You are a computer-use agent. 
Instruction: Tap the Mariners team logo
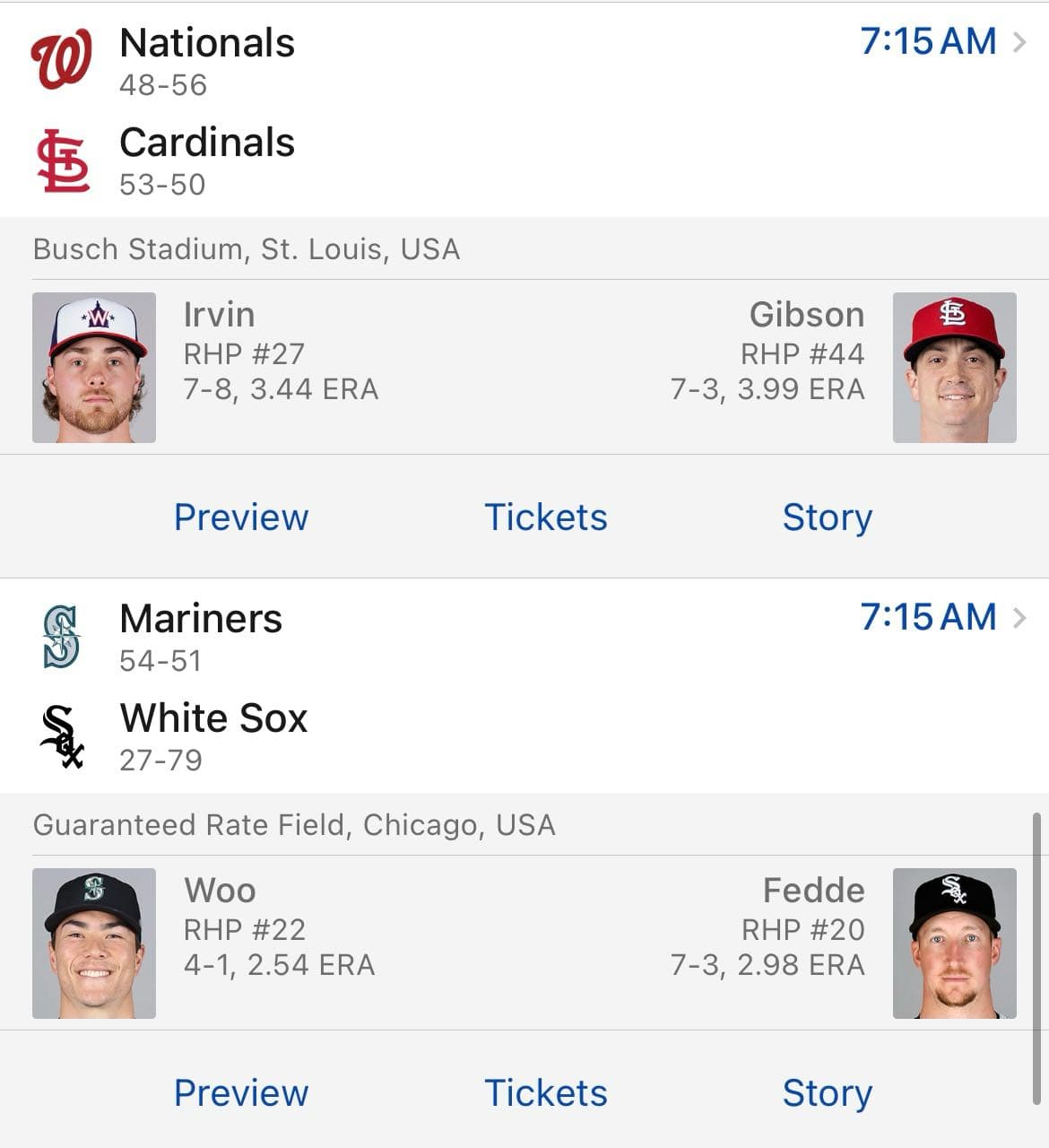pos(61,637)
